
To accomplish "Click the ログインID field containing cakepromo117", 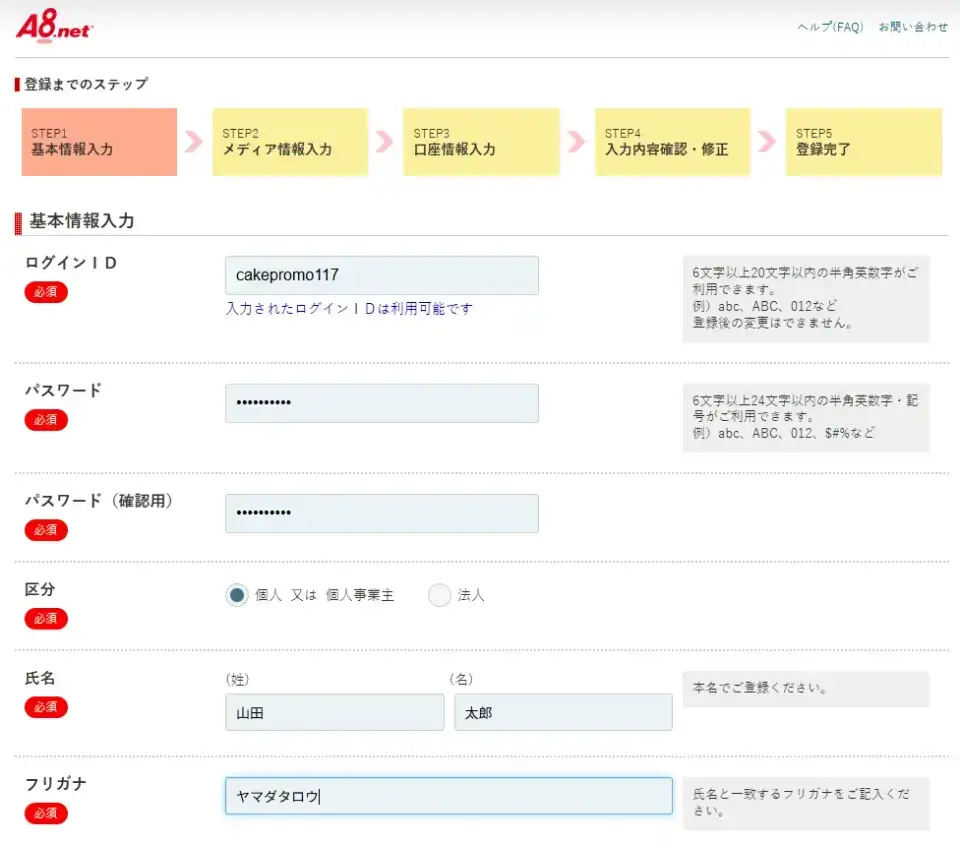I will [x=382, y=275].
